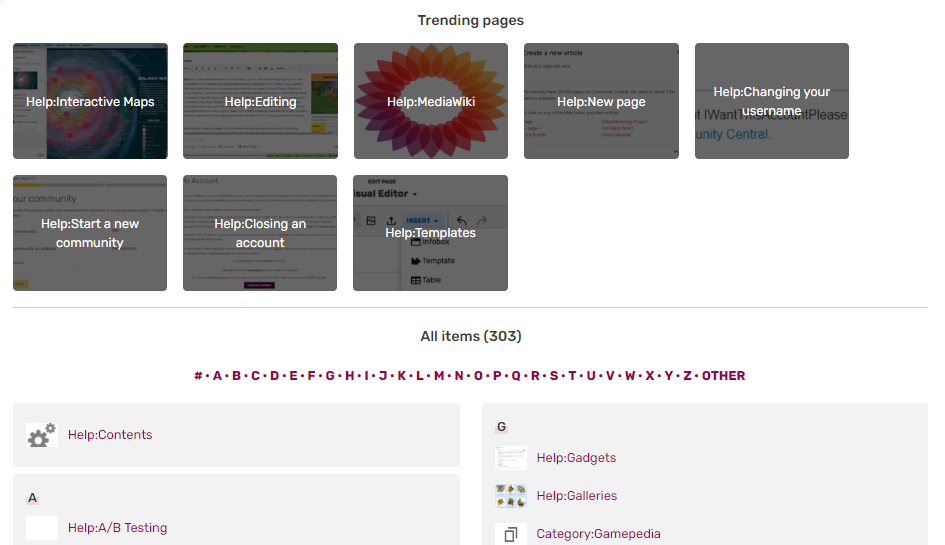Click the gears icon beside Help:Contents
This screenshot has width=945, height=545.
point(42,435)
